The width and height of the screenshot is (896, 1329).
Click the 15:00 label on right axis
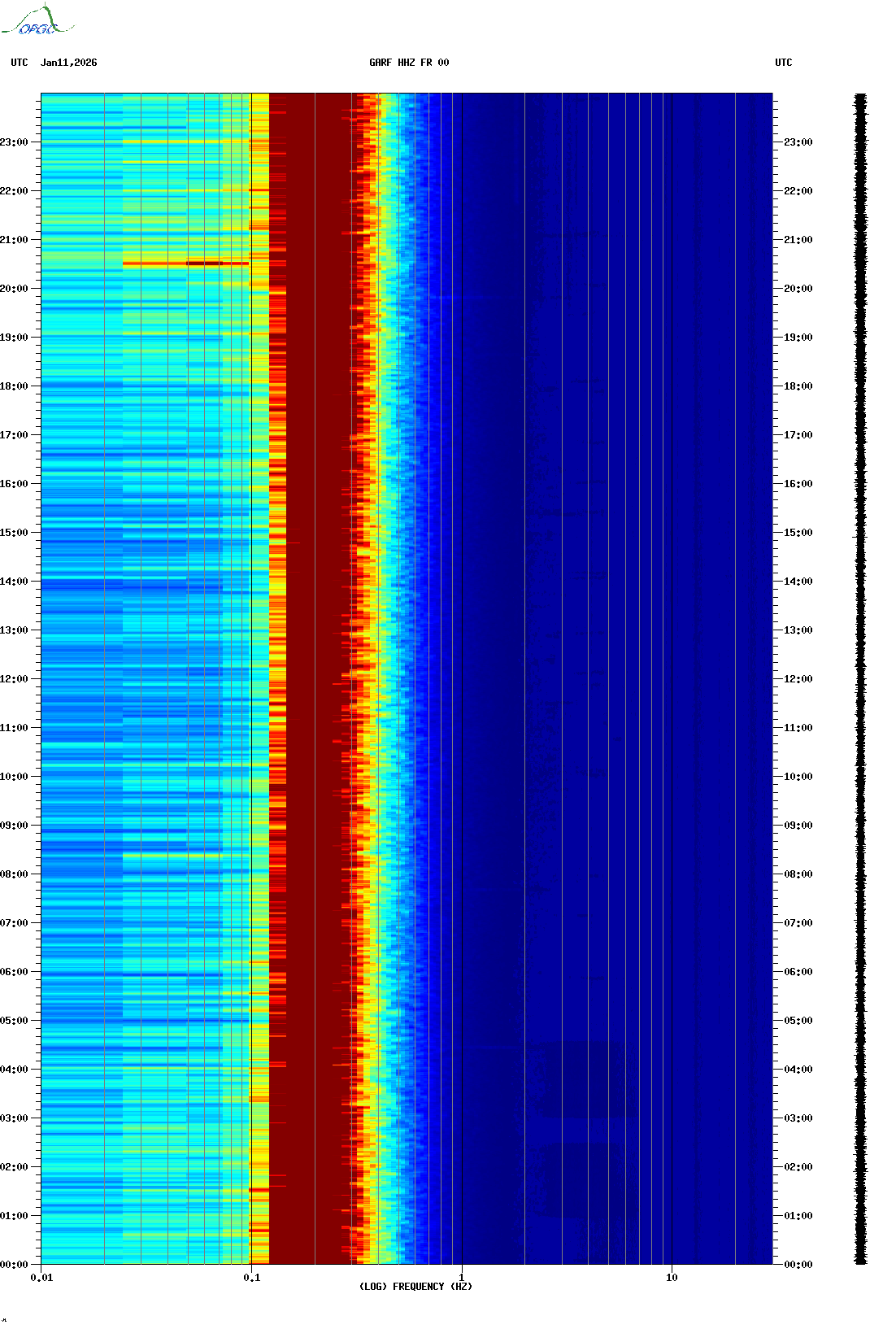pos(798,533)
